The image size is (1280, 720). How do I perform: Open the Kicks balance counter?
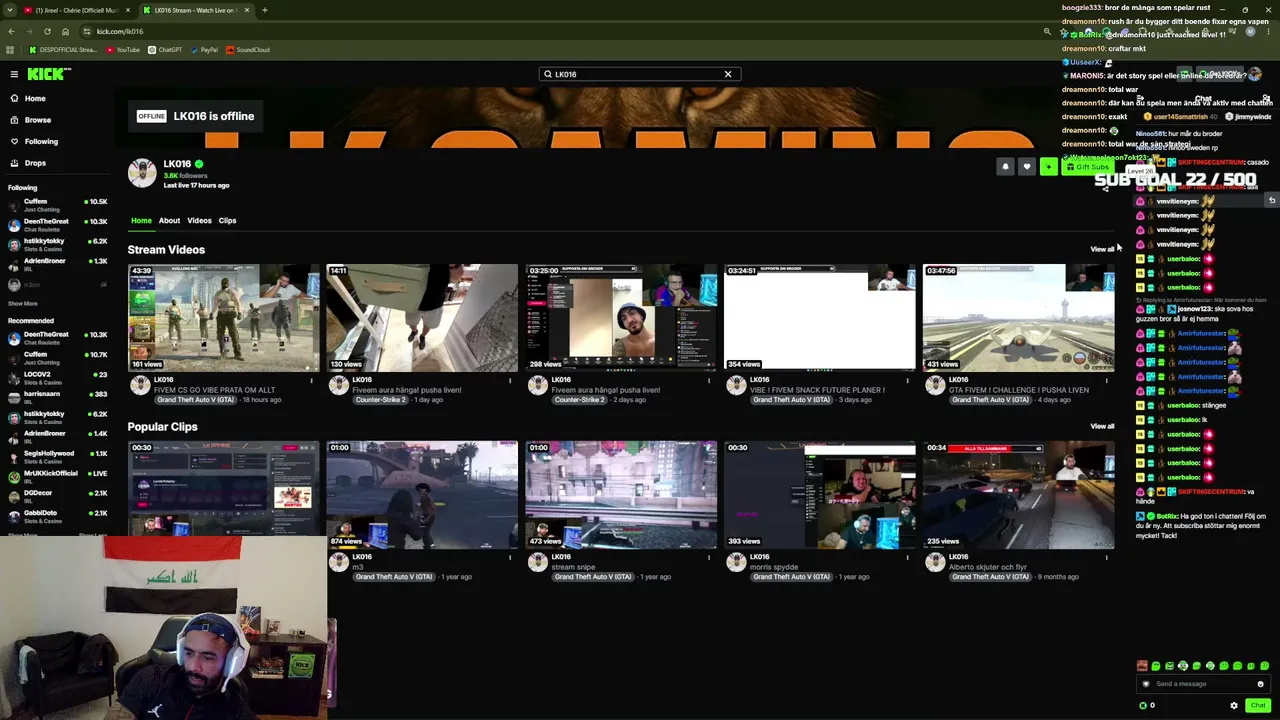click(1147, 706)
